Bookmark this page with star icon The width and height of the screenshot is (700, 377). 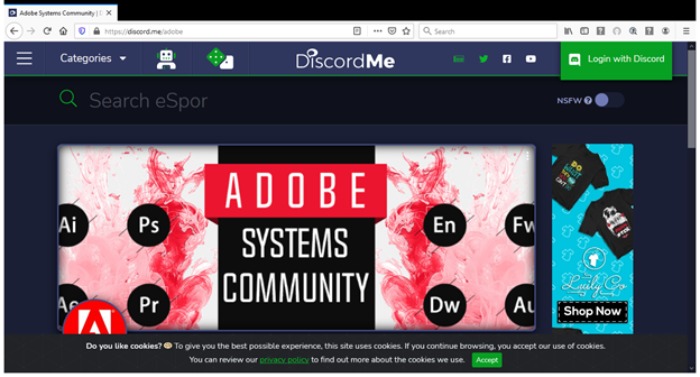click(406, 31)
